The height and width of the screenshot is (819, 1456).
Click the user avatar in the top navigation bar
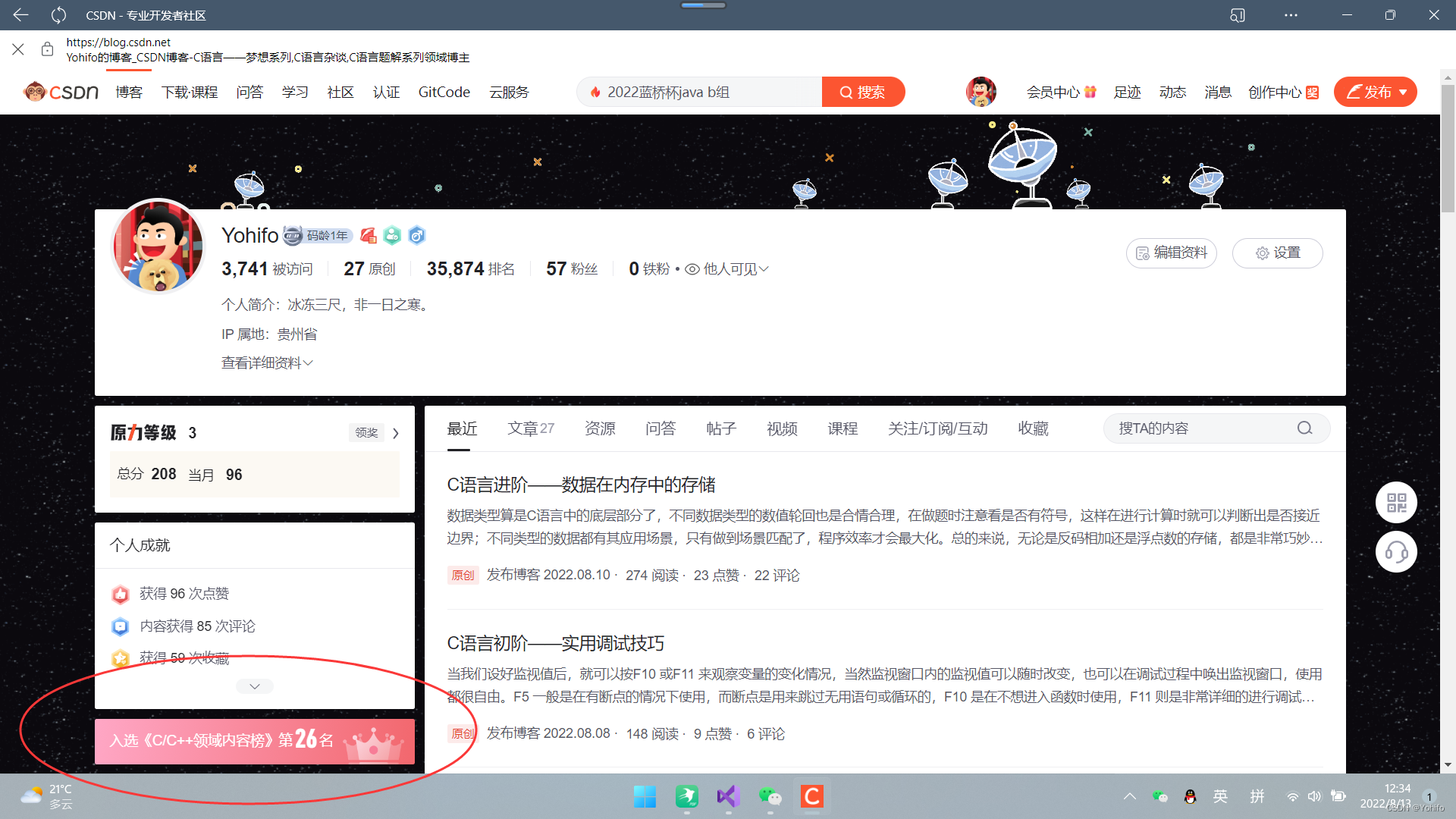[x=981, y=91]
